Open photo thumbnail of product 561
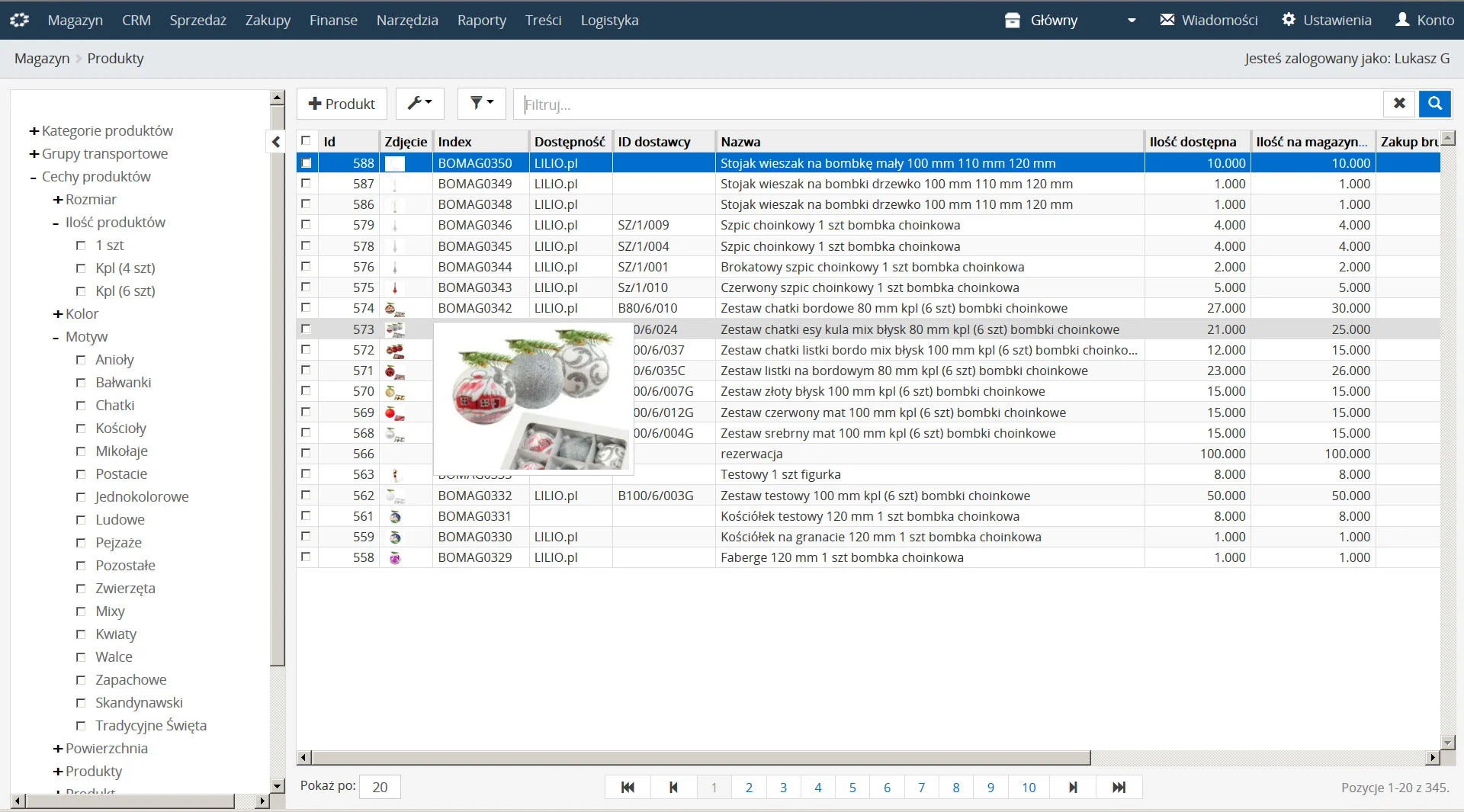 coord(395,517)
